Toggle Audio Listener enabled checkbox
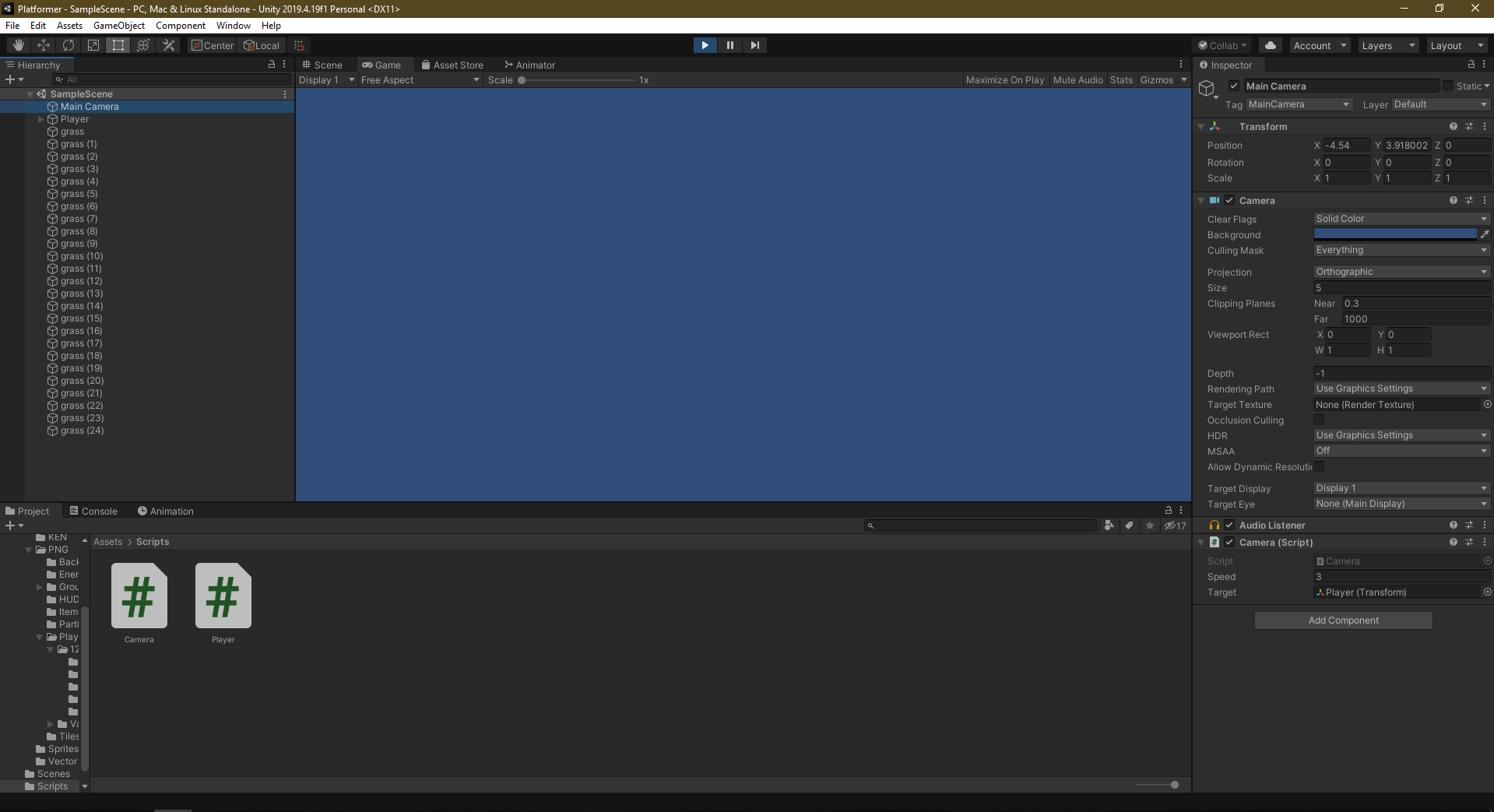Screen dimensions: 1494x812 tap(1229, 525)
